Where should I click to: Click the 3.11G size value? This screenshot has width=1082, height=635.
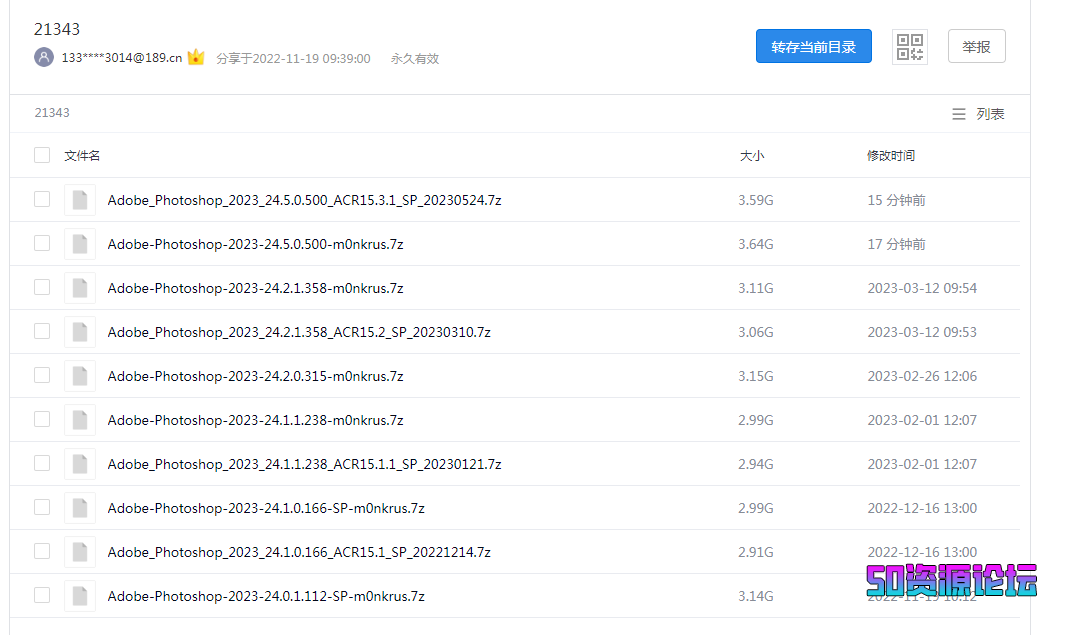756,289
